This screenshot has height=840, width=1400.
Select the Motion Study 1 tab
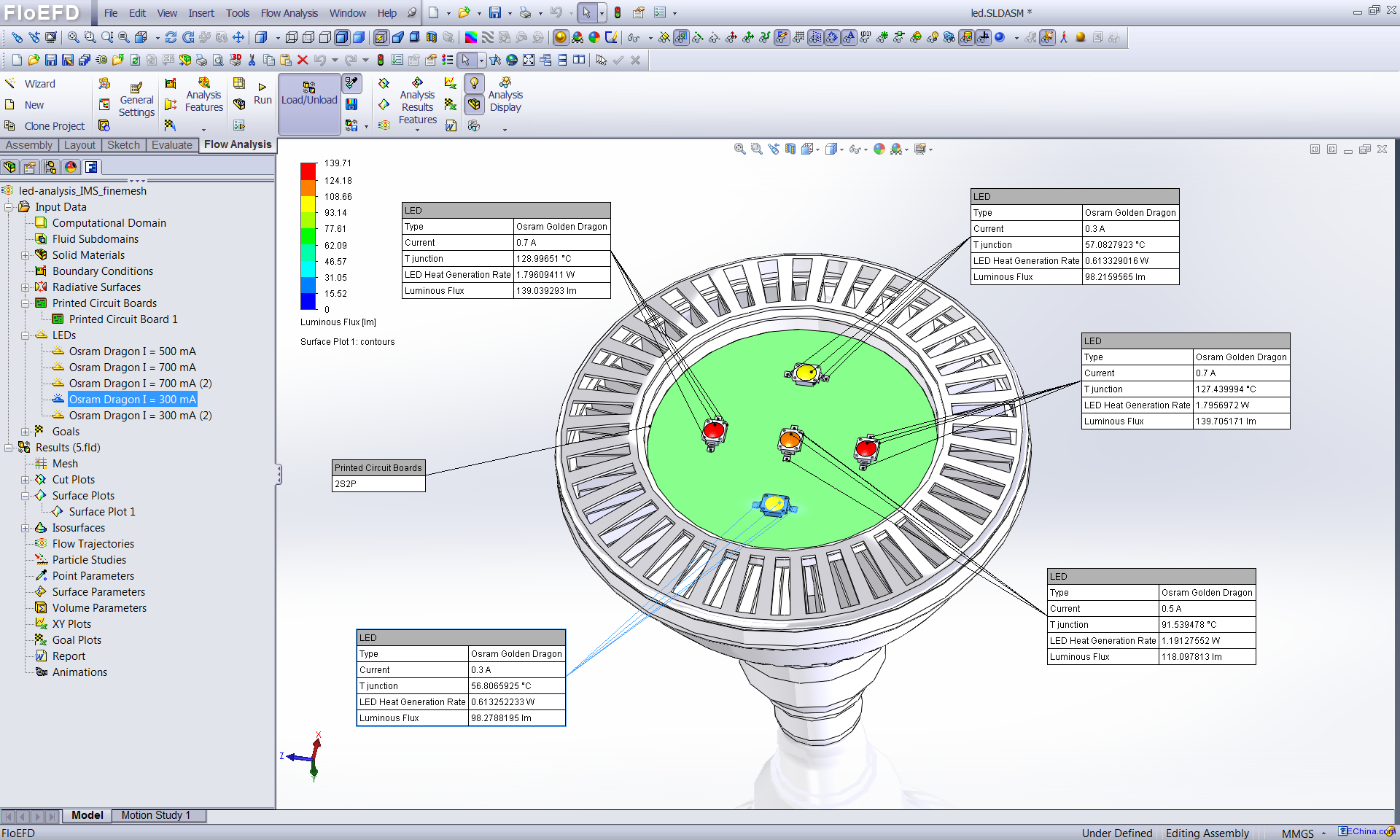[x=156, y=815]
